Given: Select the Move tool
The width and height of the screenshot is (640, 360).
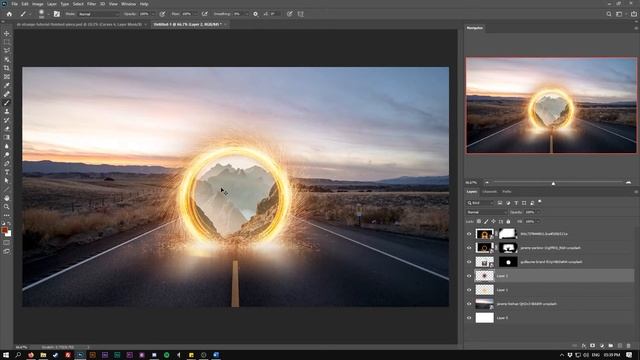Looking at the screenshot, I should 7,33.
